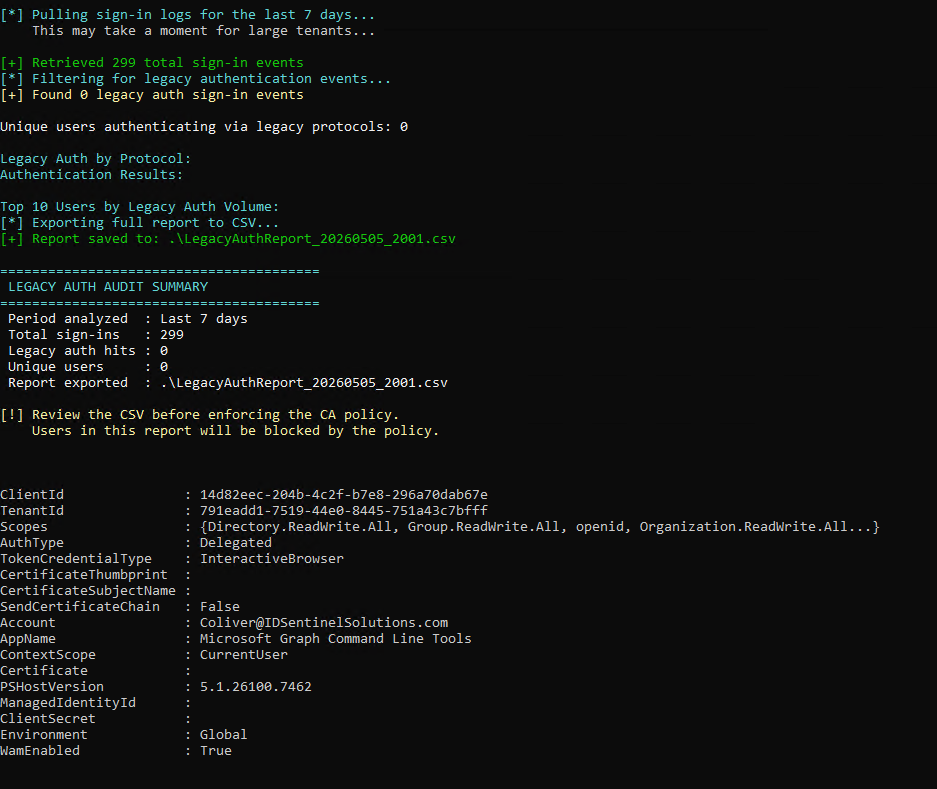The image size is (937, 789).
Task: Click the green 'Report saved to:' CSV path line
Action: tap(228, 238)
